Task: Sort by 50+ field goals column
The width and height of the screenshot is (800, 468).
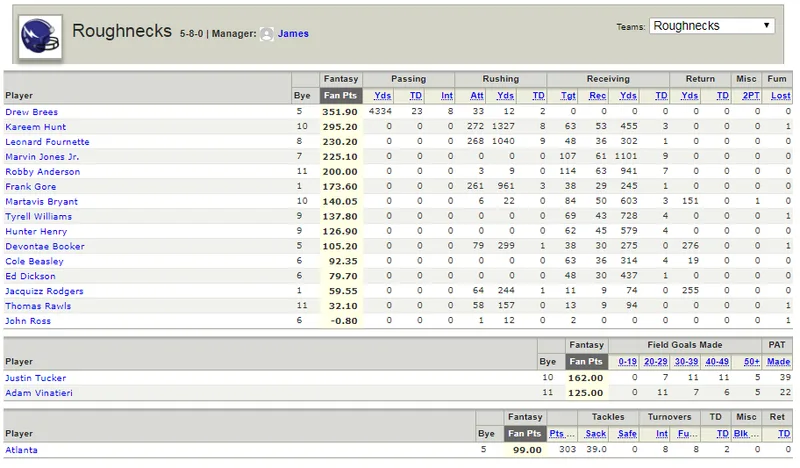Action: [752, 361]
